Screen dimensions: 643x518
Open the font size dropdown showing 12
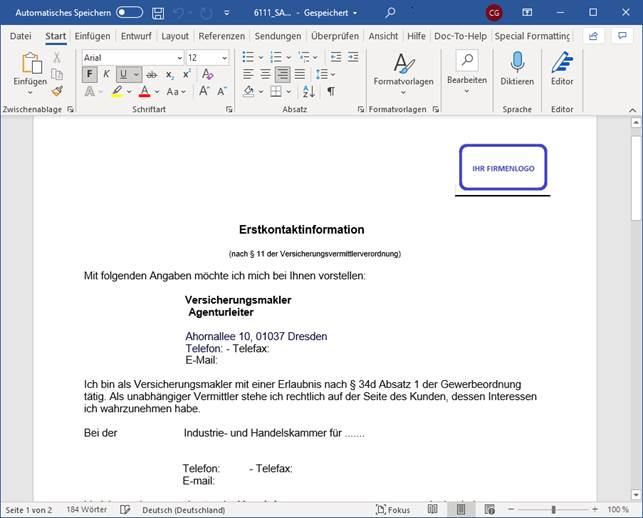223,58
